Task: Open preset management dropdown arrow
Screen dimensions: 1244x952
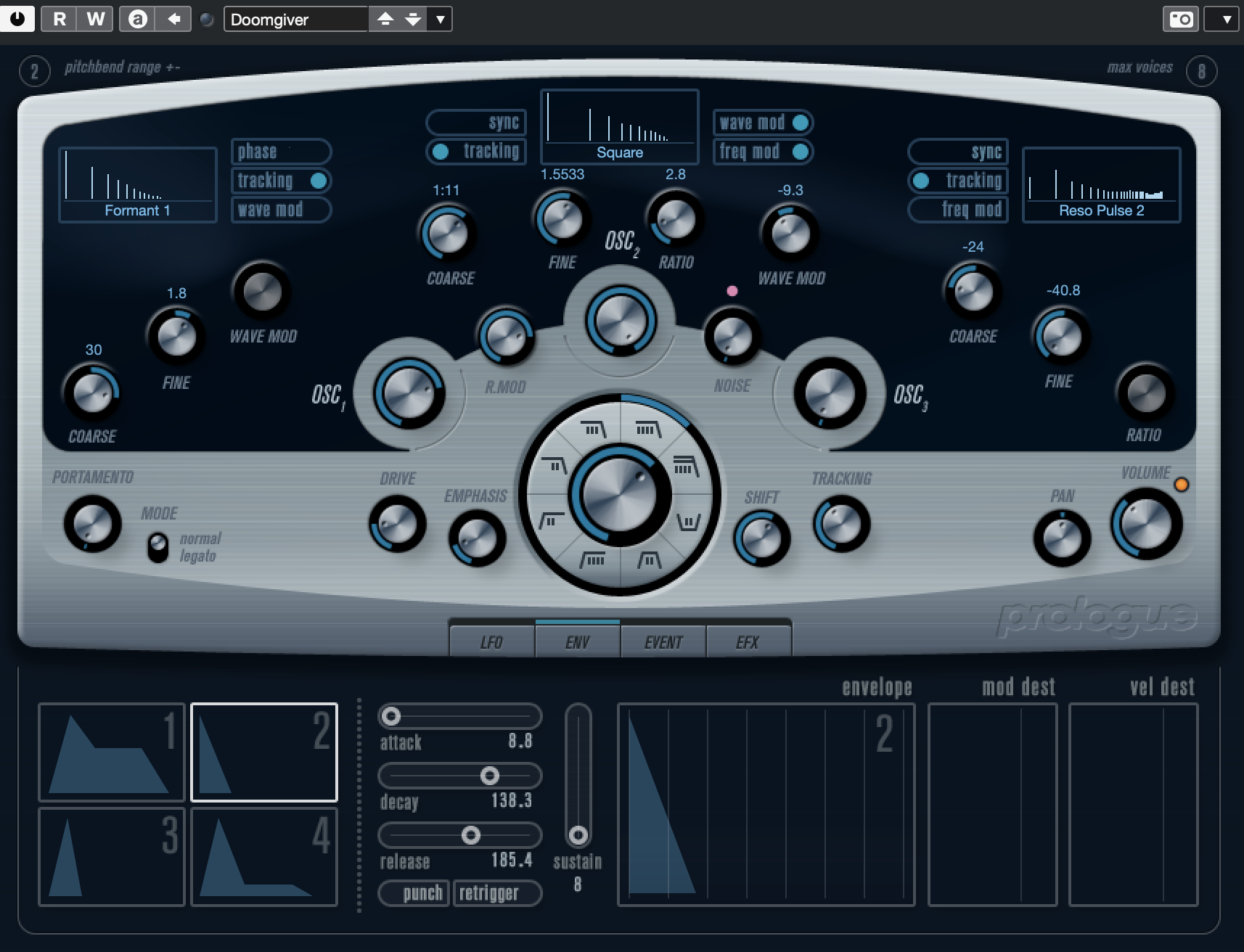Action: coord(440,19)
